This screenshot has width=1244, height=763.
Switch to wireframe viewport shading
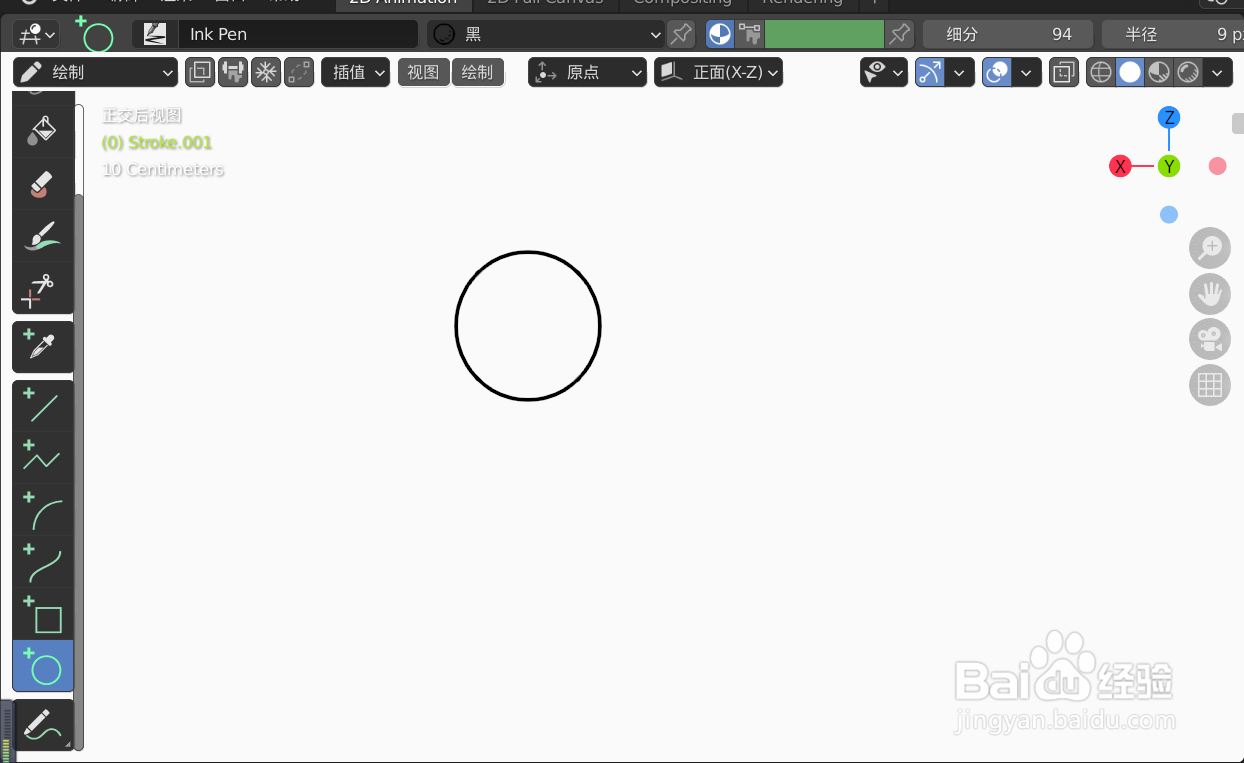tap(1101, 72)
